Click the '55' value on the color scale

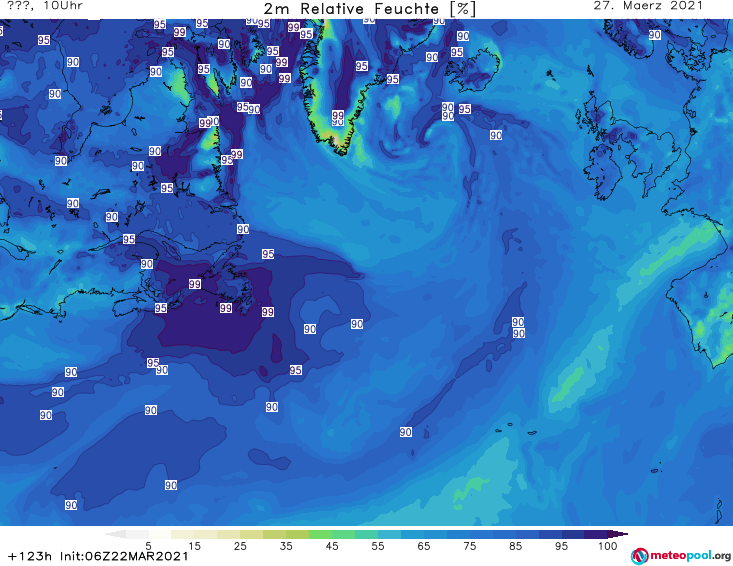(378, 546)
